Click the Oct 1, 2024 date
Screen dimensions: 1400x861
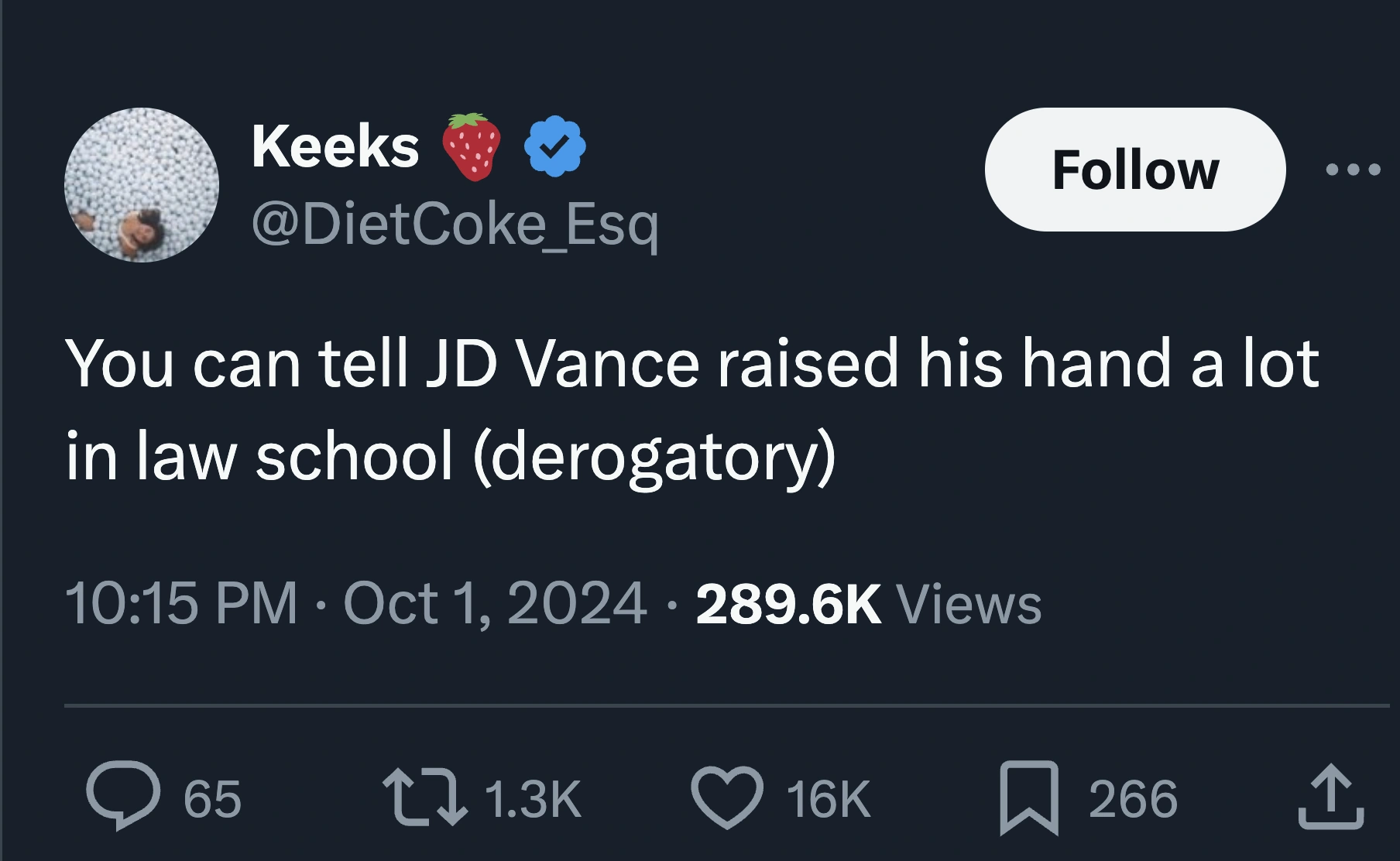point(494,603)
